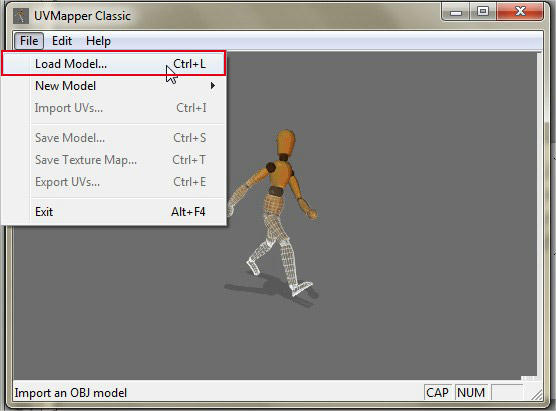The image size is (556, 411).
Task: Click the 'Import an OBJ model' status text
Action: click(x=71, y=393)
